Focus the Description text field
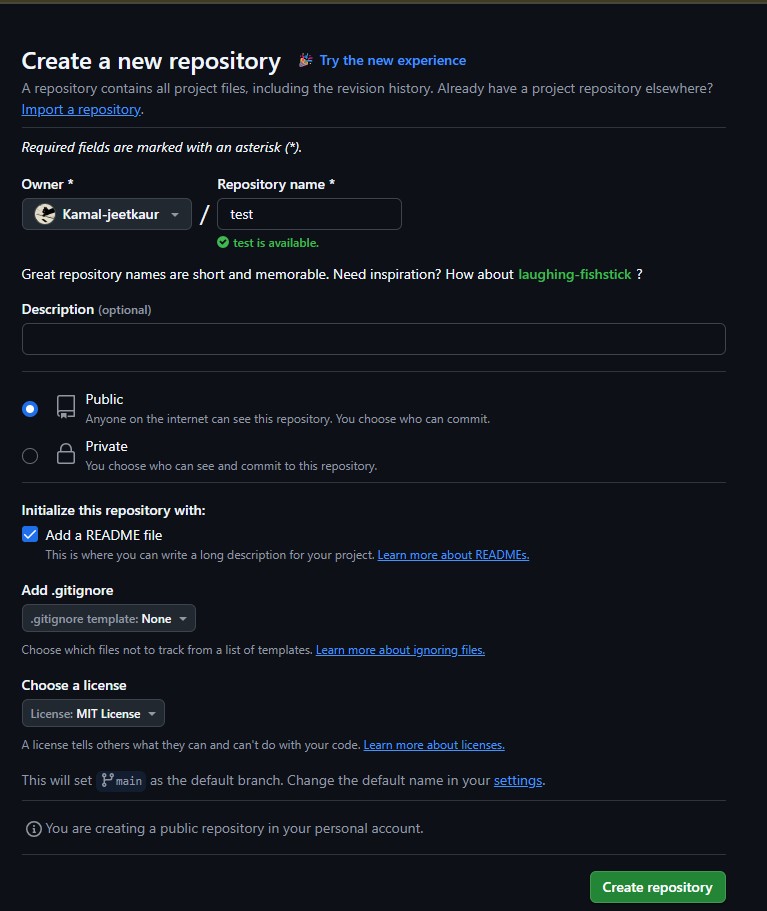 point(374,339)
